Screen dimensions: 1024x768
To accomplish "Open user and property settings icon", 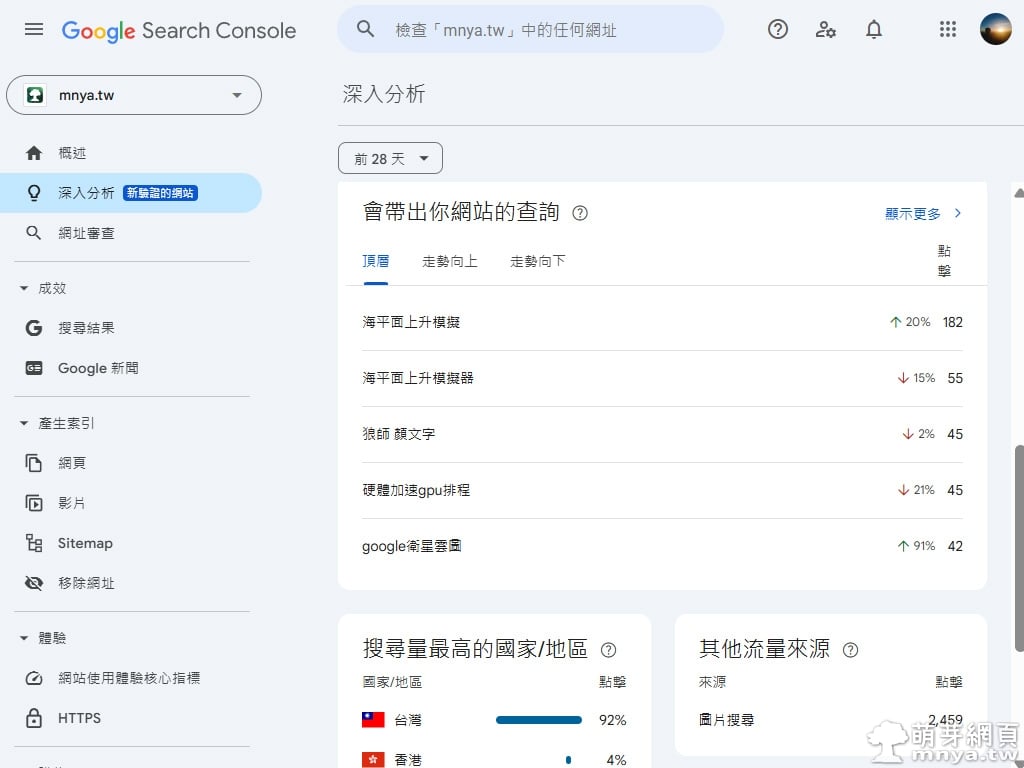I will pyautogui.click(x=826, y=30).
